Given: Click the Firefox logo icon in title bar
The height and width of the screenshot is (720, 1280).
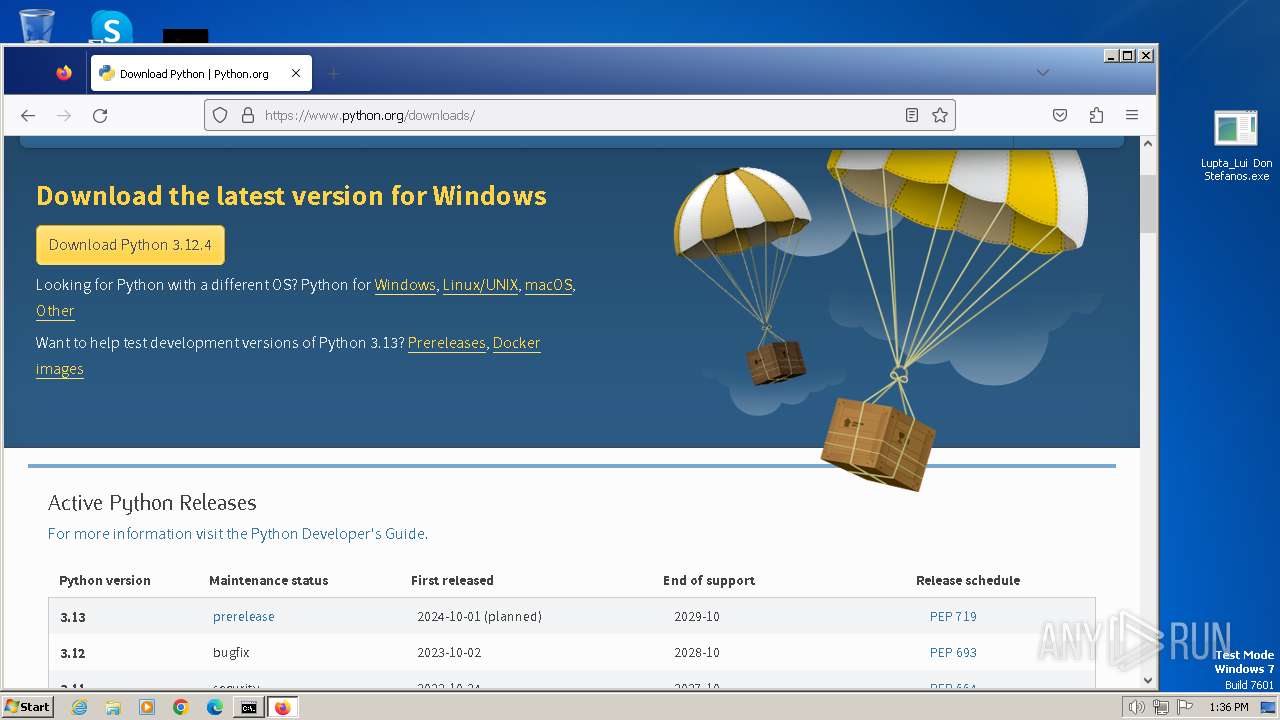Looking at the screenshot, I should tap(64, 73).
